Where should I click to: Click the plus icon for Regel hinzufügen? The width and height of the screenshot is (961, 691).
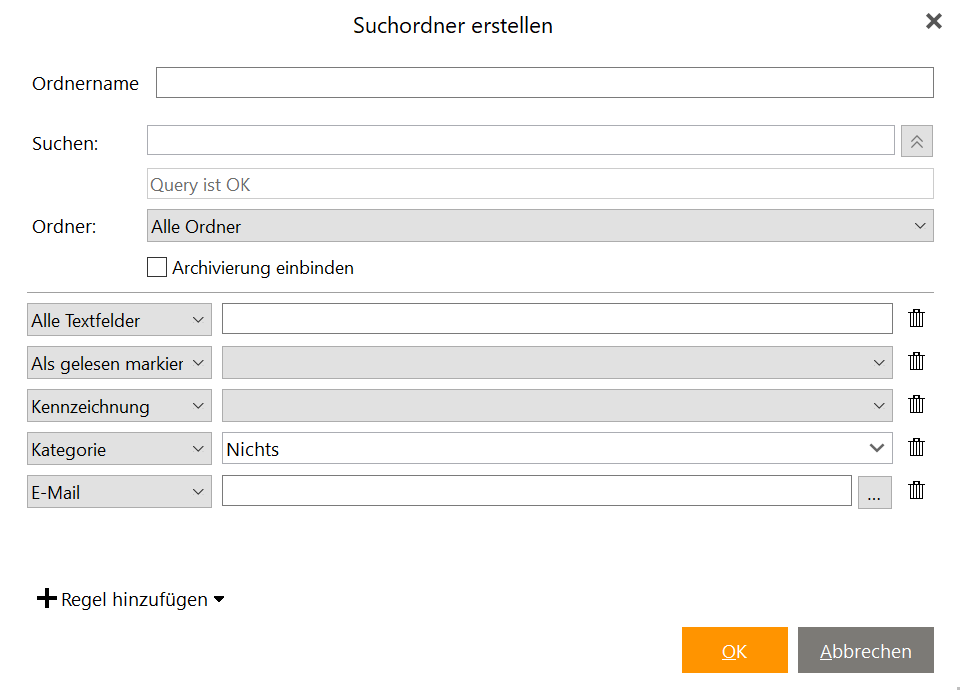[47, 598]
